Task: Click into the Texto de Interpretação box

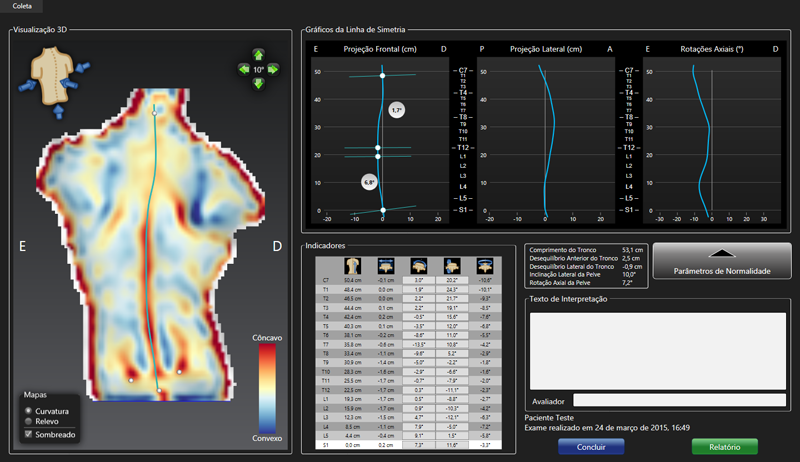Action: (x=658, y=351)
